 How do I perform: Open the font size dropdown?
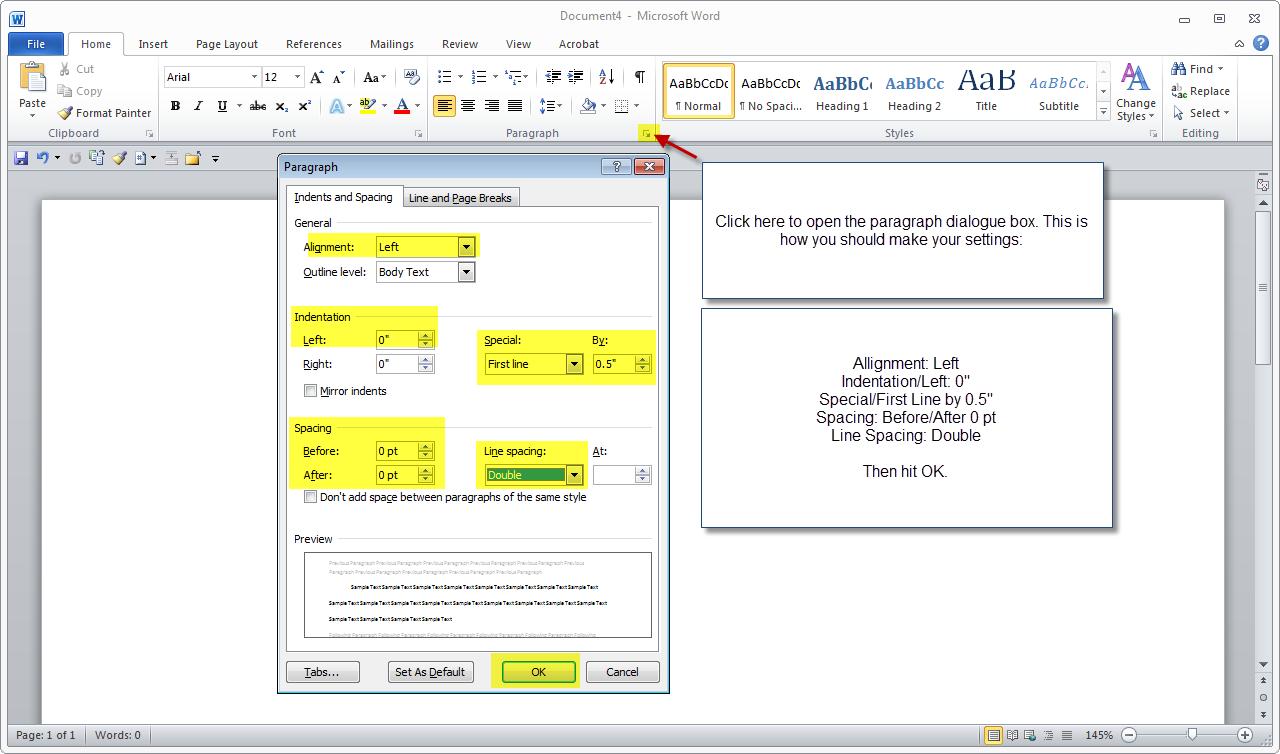(297, 77)
